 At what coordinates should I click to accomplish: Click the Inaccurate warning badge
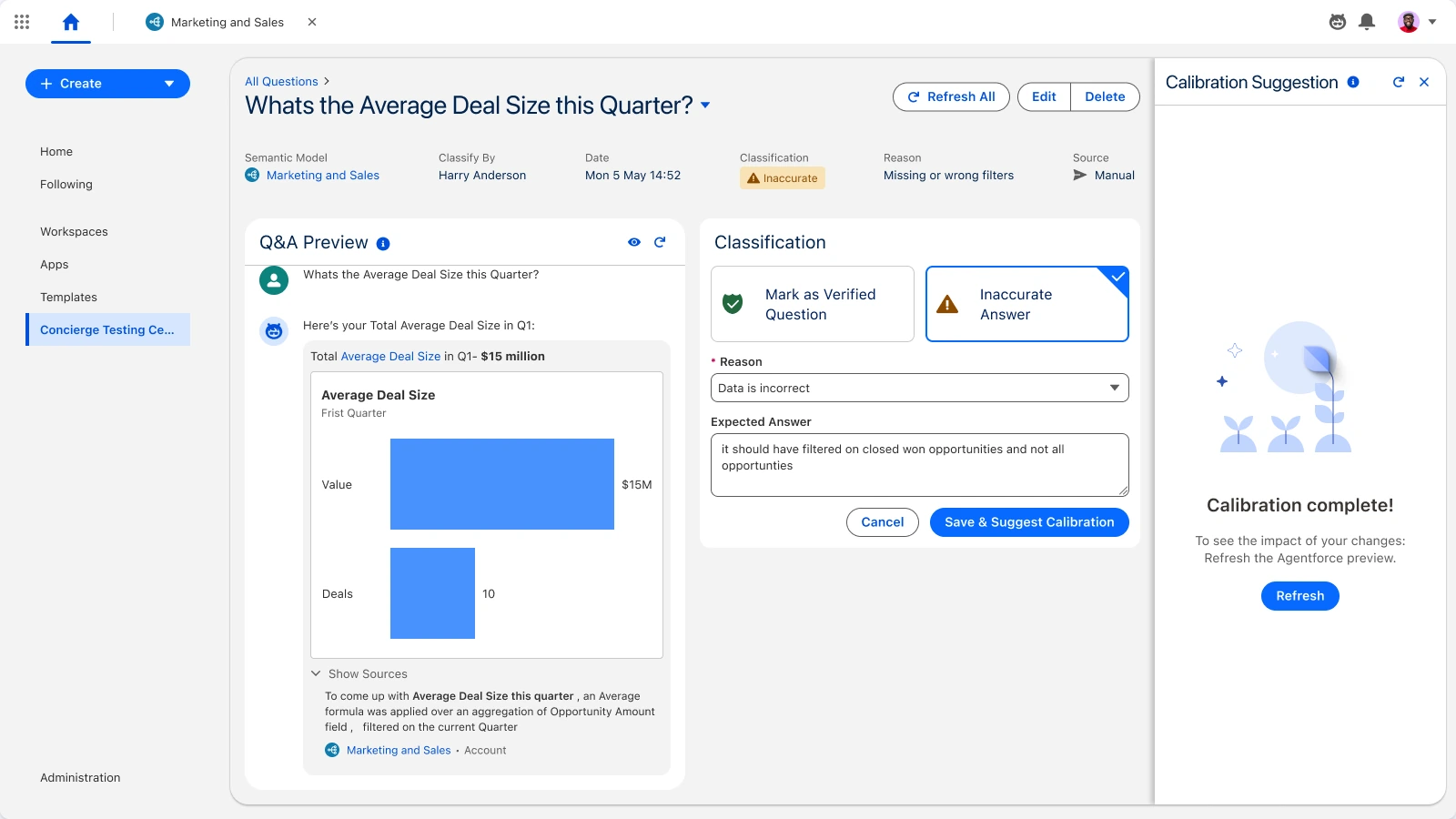783,178
